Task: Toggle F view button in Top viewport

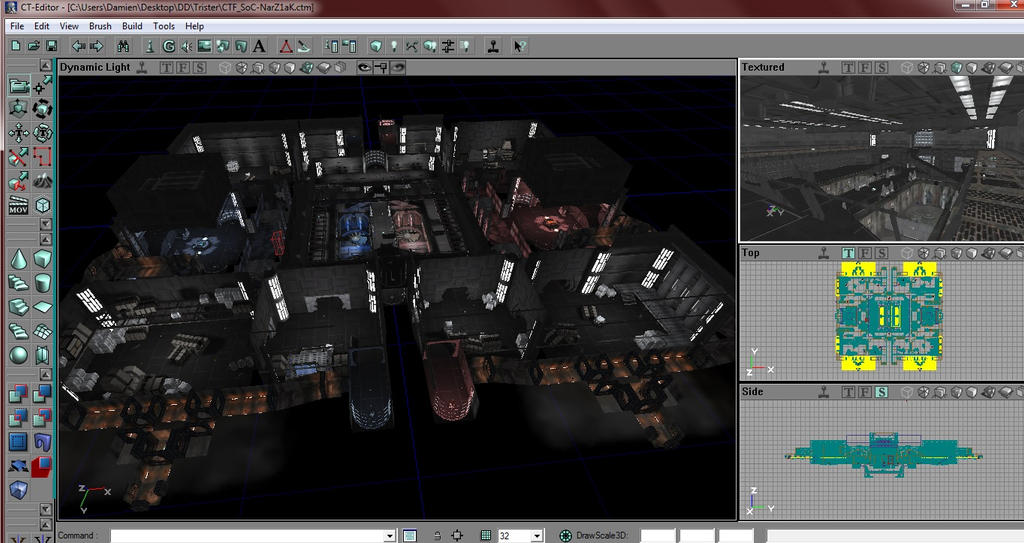Action: [865, 253]
